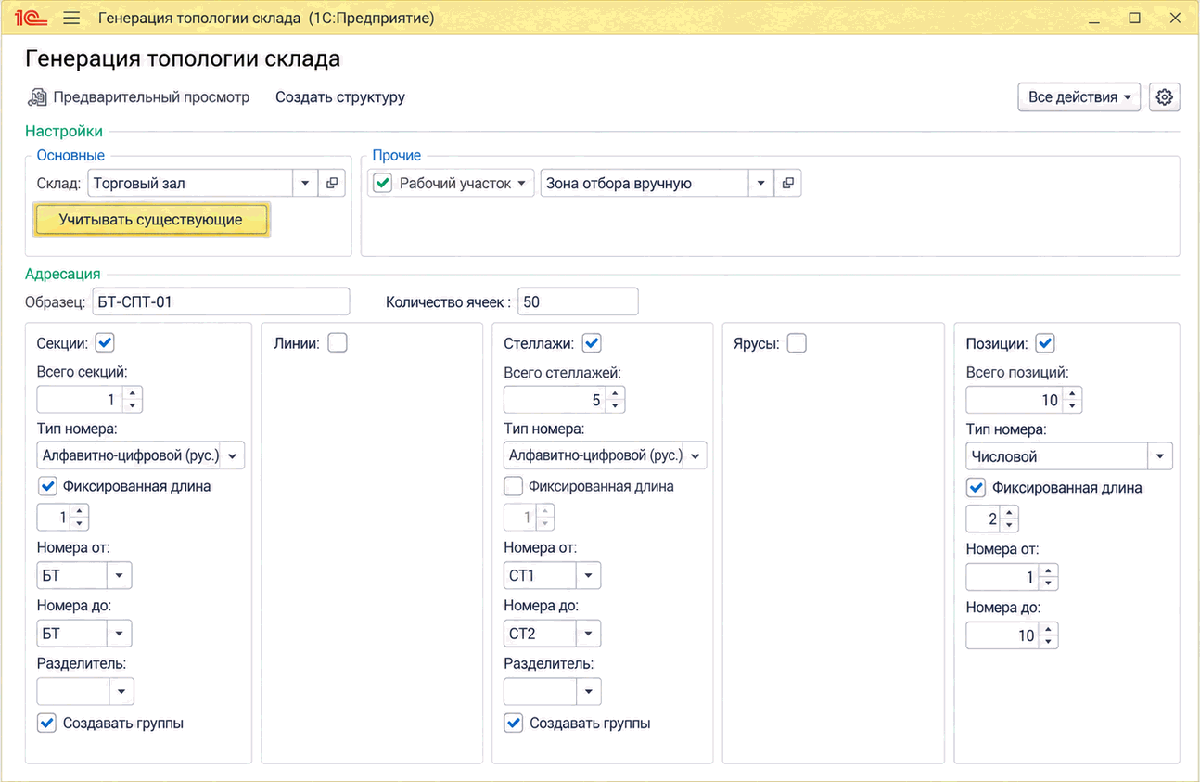Image resolution: width=1200 pixels, height=782 pixels.
Task: Click the Всего позиций stepper arrows
Action: pos(1073,400)
